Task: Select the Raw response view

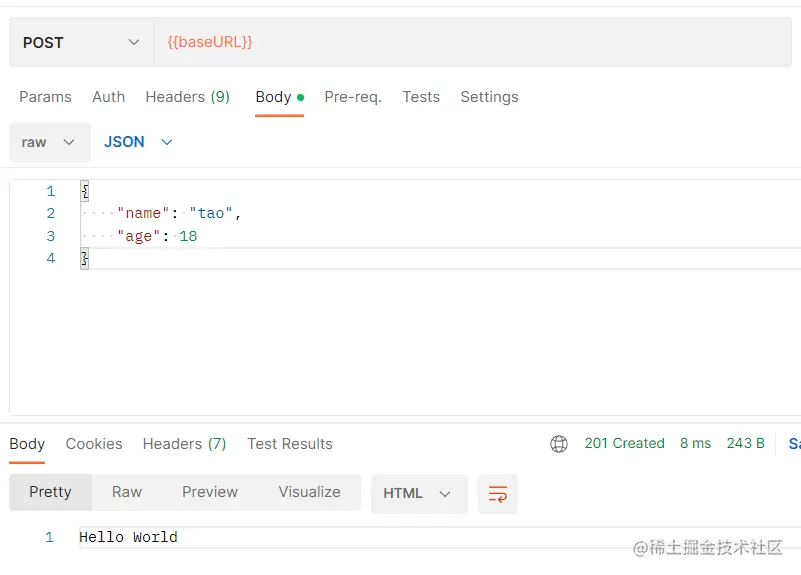Action: click(127, 492)
